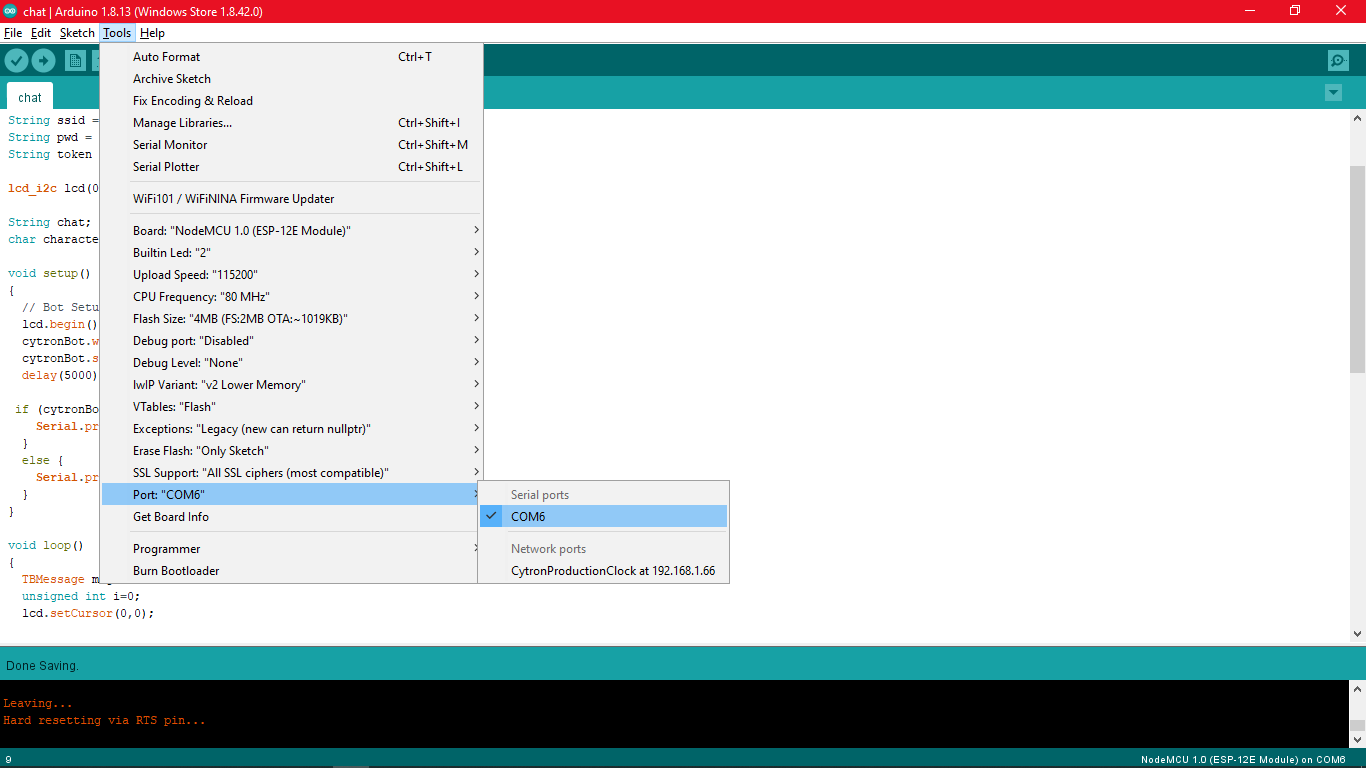1366x768 pixels.
Task: Click Get Board Info entry
Action: 291,517
